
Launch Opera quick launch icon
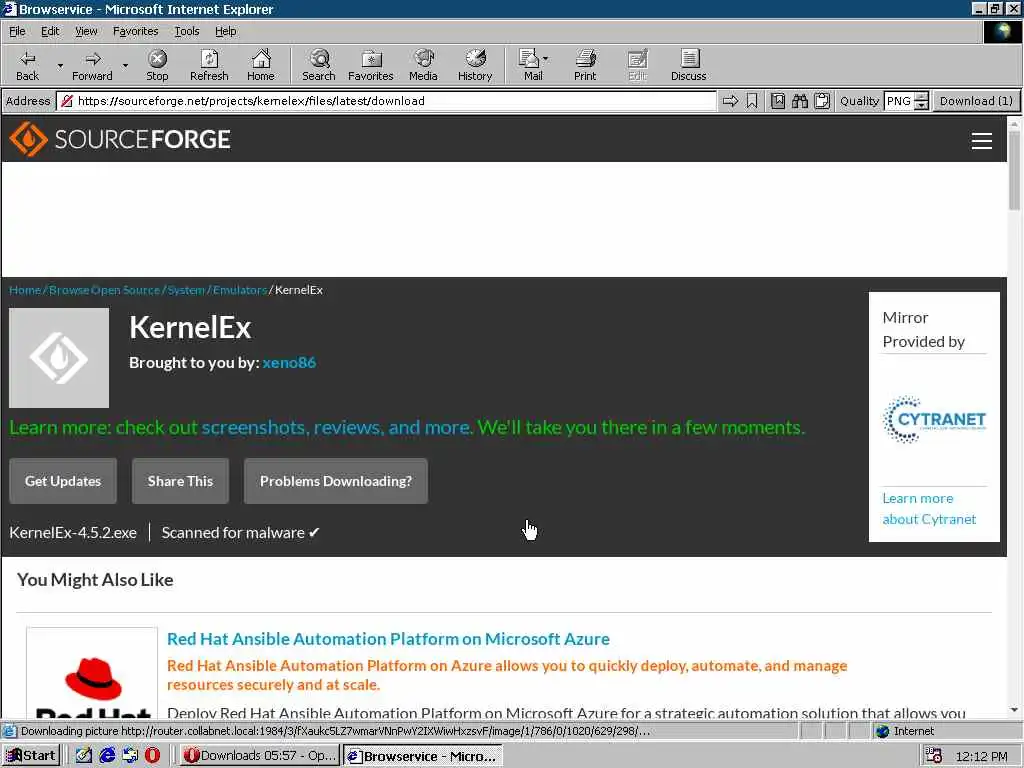(x=152, y=756)
